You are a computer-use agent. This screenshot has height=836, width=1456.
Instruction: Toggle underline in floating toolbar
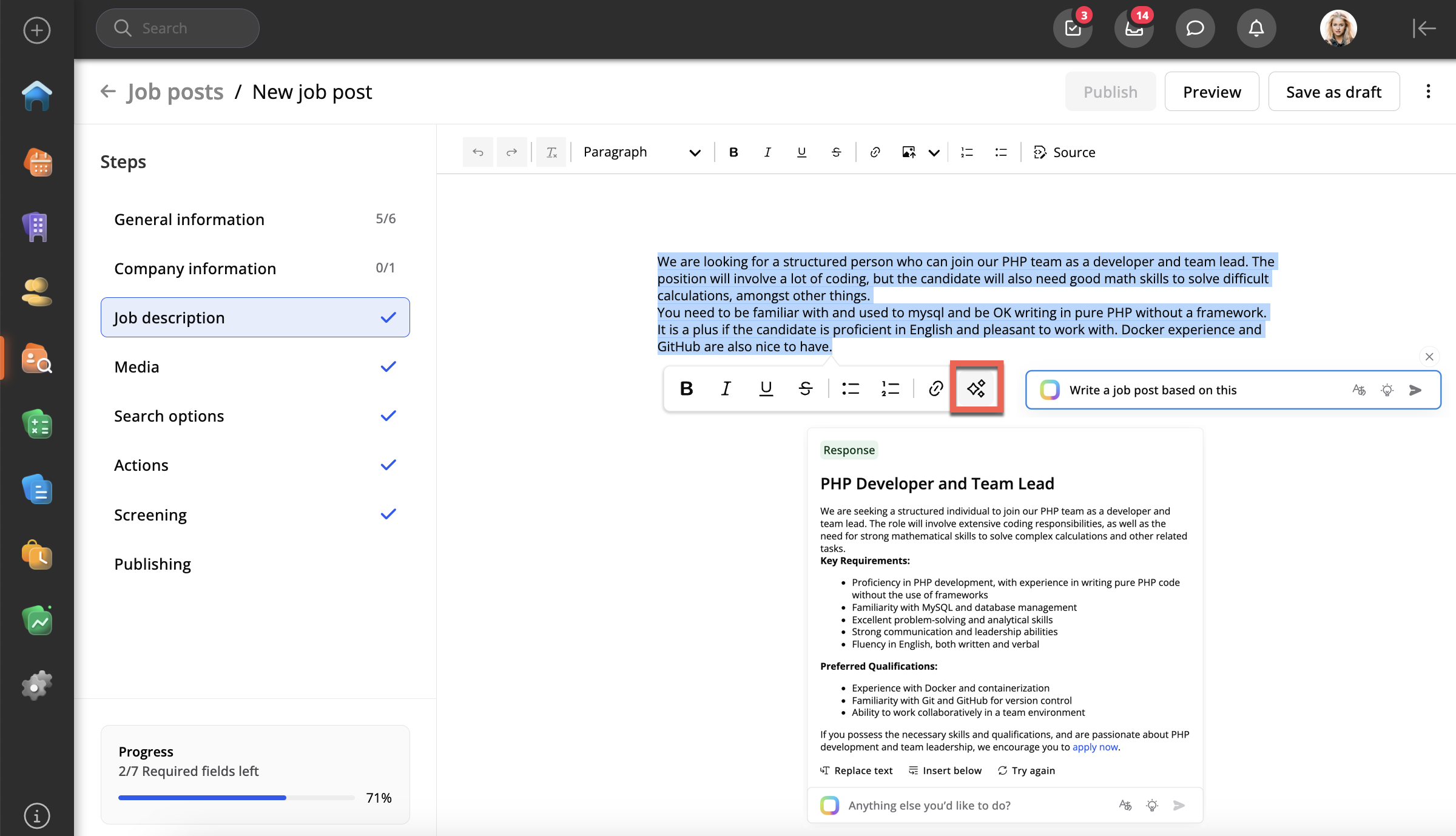[766, 388]
